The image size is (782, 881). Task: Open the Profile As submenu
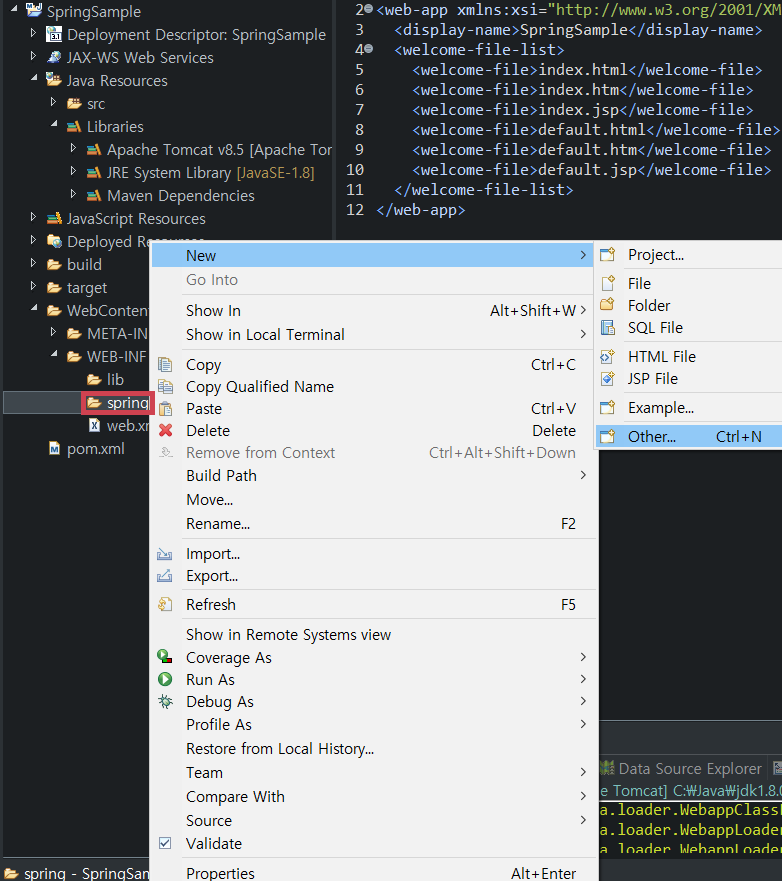[x=374, y=724]
